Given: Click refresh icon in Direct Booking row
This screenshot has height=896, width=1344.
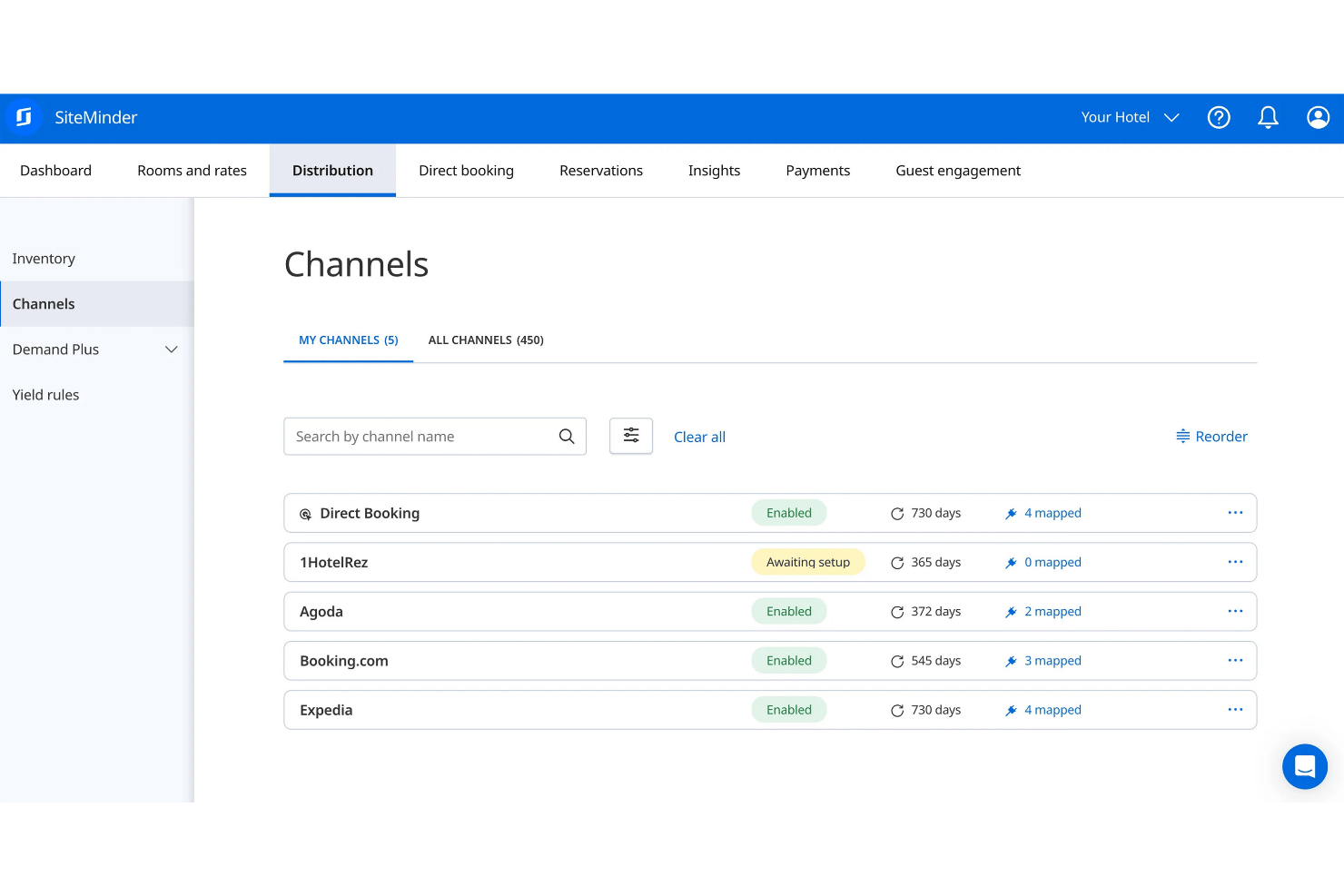Looking at the screenshot, I should (x=897, y=514).
